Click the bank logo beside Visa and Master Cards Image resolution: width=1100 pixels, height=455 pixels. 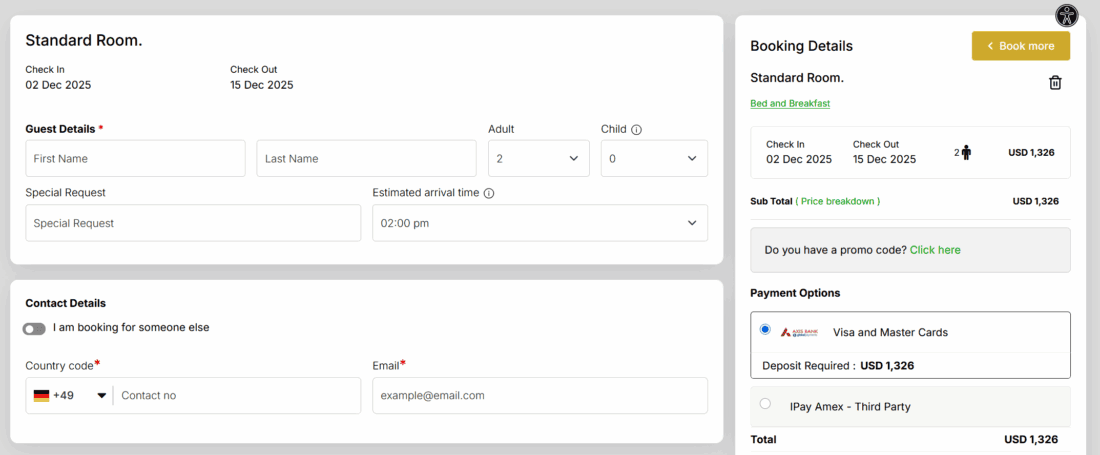pyautogui.click(x=799, y=332)
